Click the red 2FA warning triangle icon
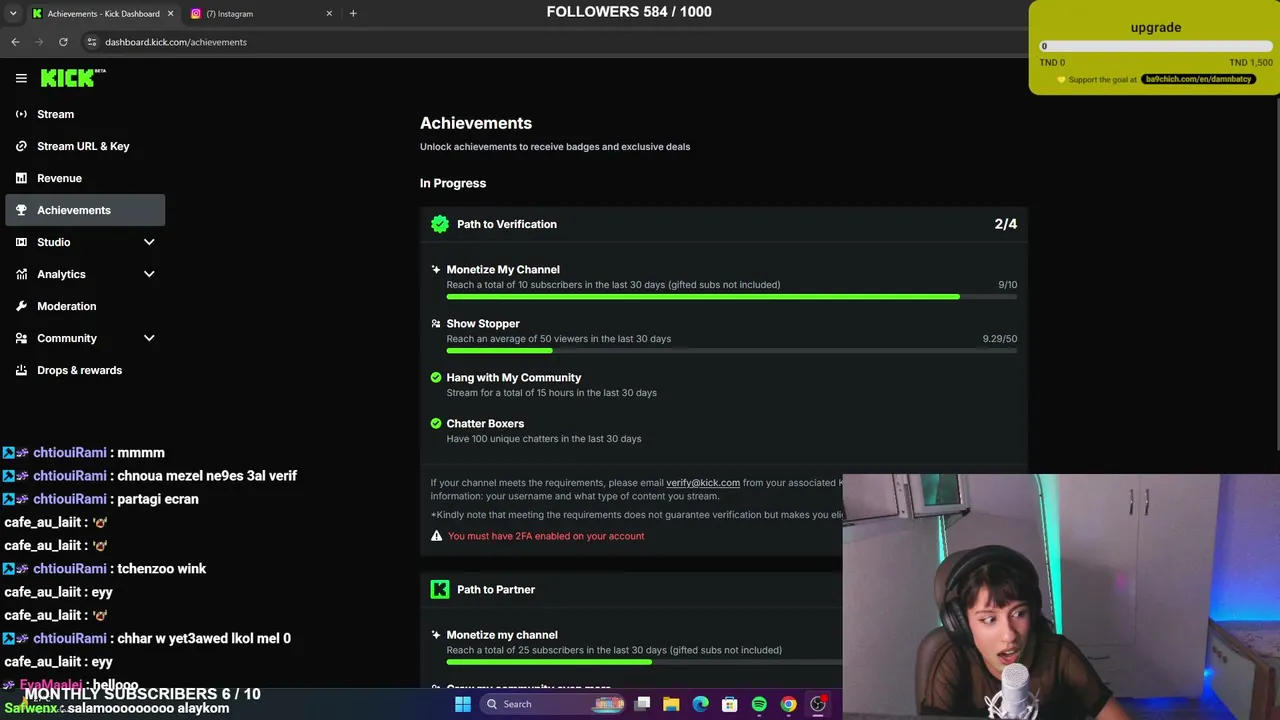This screenshot has width=1280, height=720. click(x=436, y=536)
